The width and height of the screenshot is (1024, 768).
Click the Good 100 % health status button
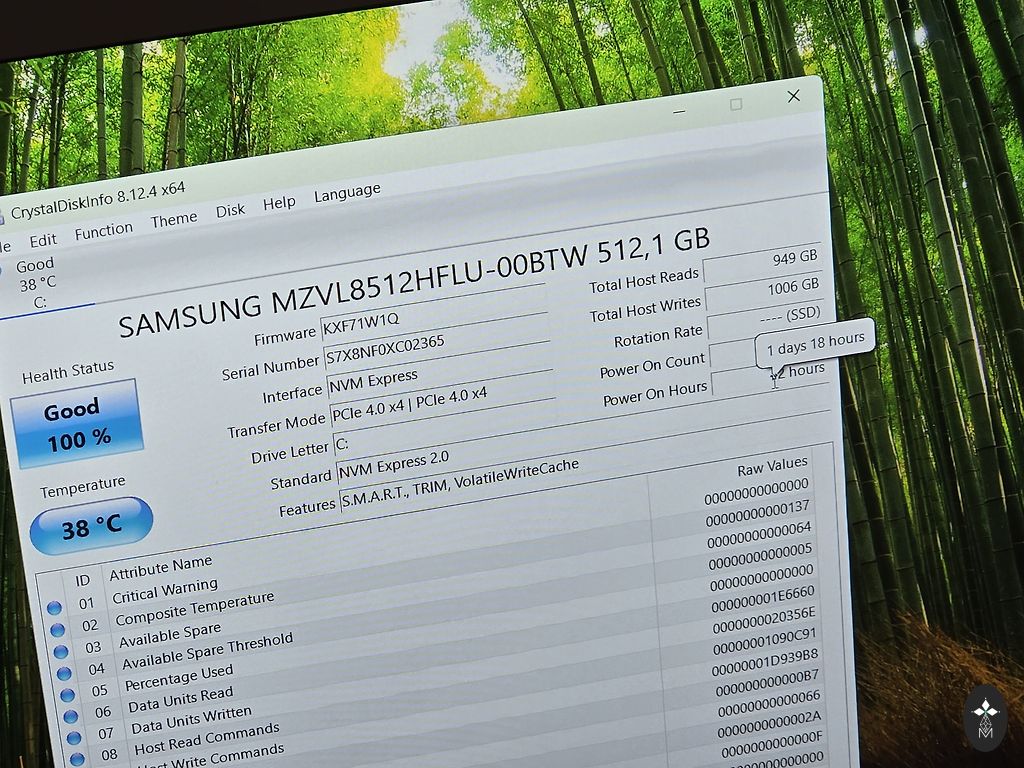[x=75, y=424]
